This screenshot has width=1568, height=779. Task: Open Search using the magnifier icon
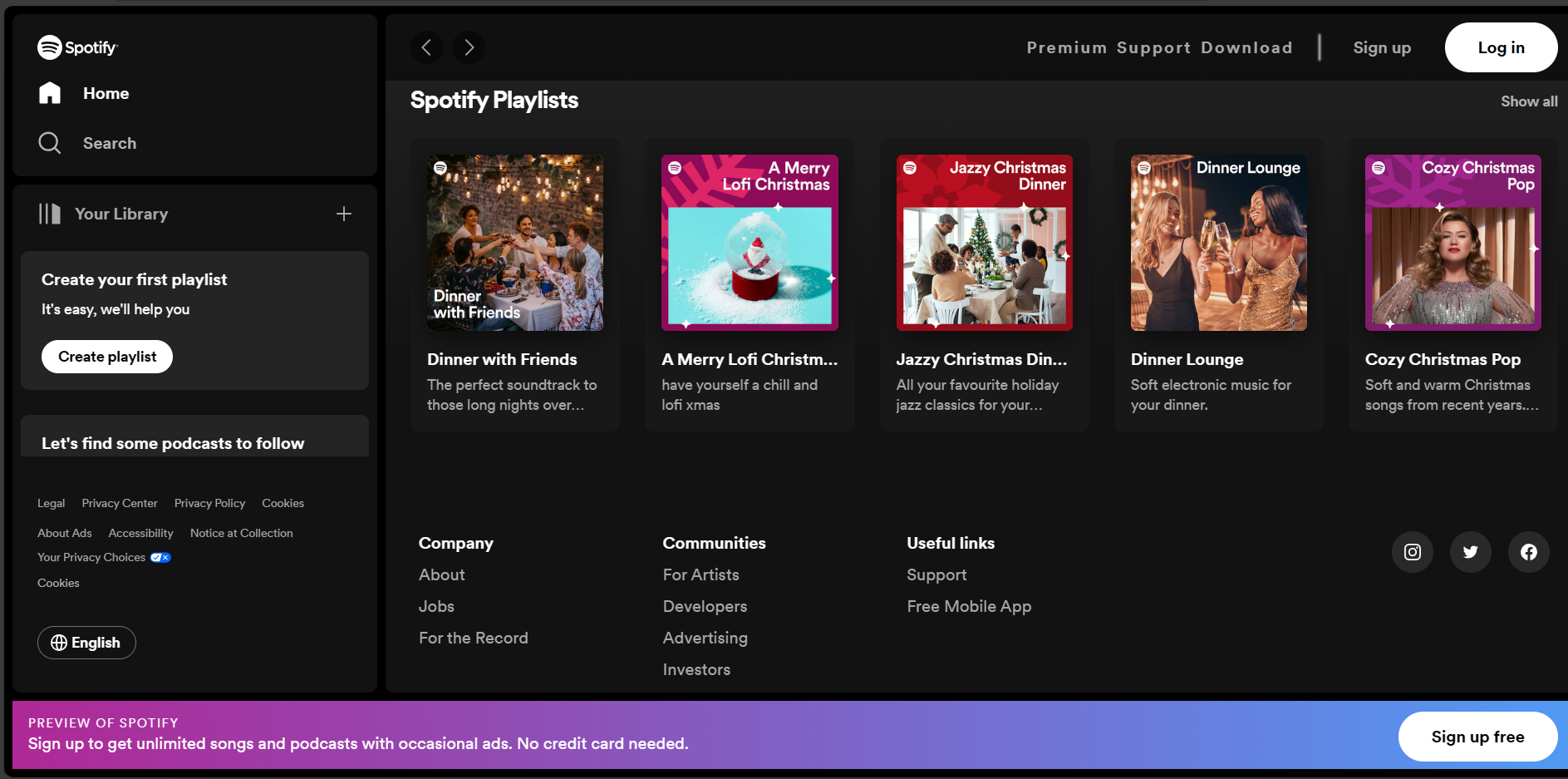coord(50,143)
